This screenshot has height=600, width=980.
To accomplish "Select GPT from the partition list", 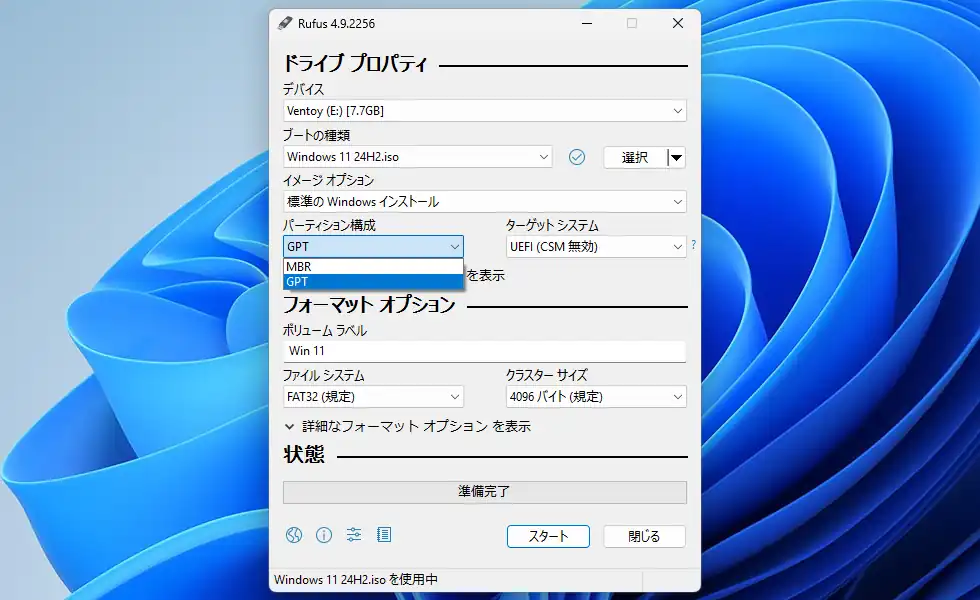I will (x=373, y=282).
